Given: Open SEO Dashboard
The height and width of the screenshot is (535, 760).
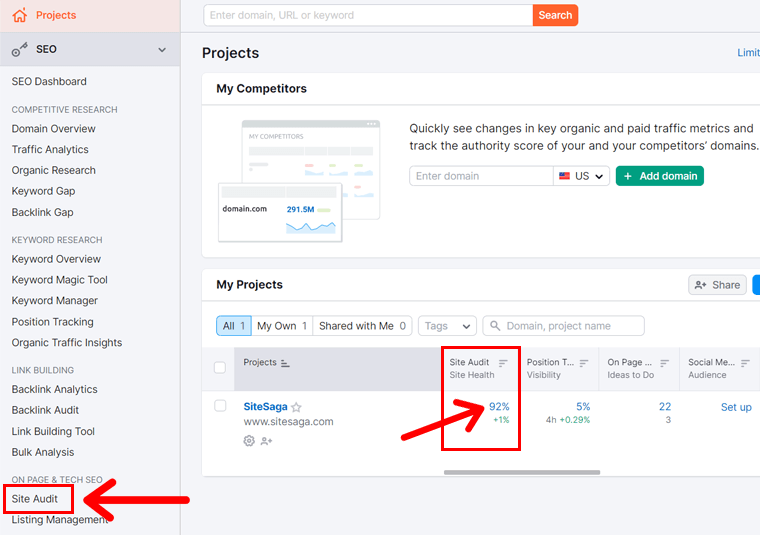Looking at the screenshot, I should point(49,81).
